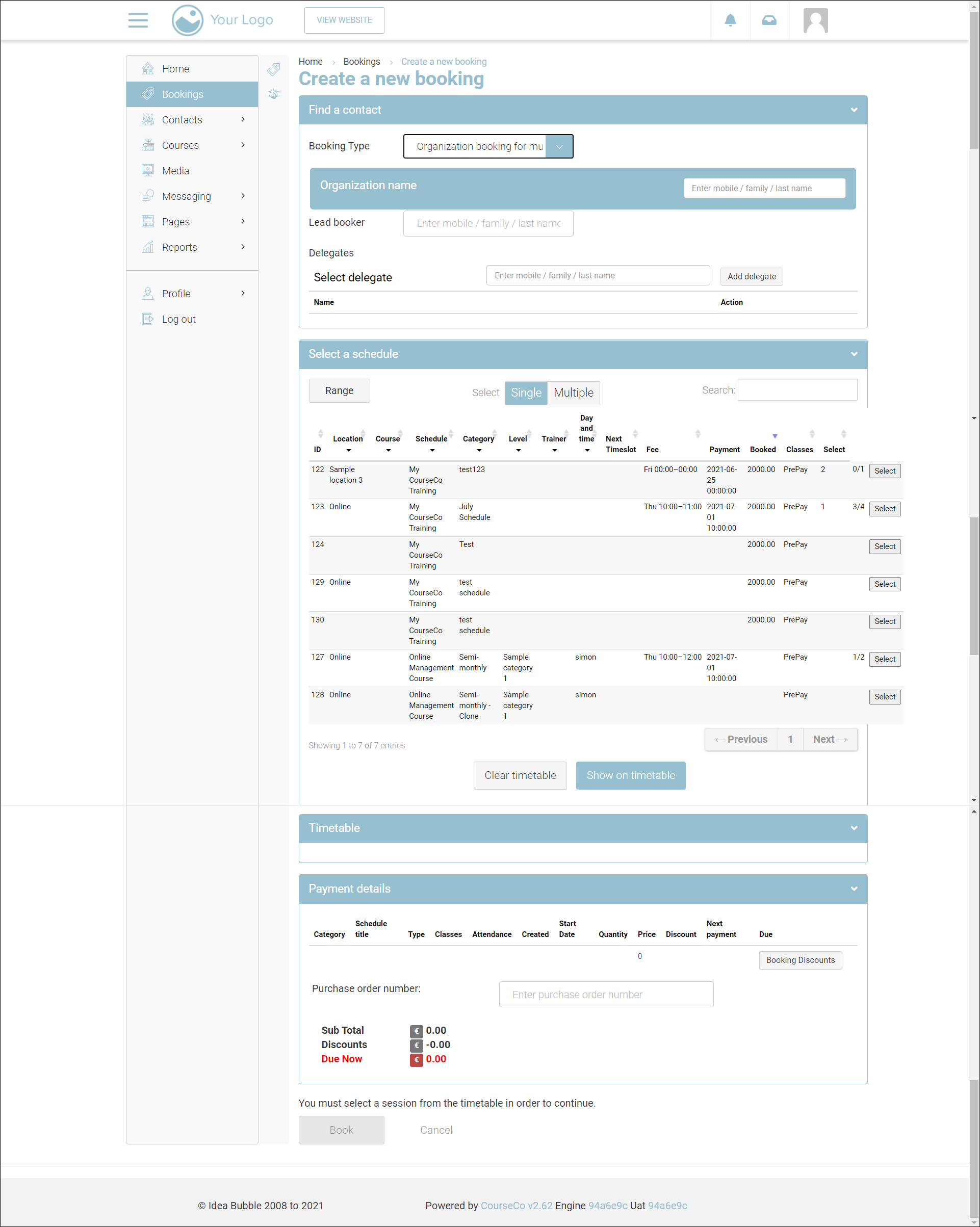Toggle selection mode to Single
This screenshot has height=1227, width=980.
click(525, 393)
